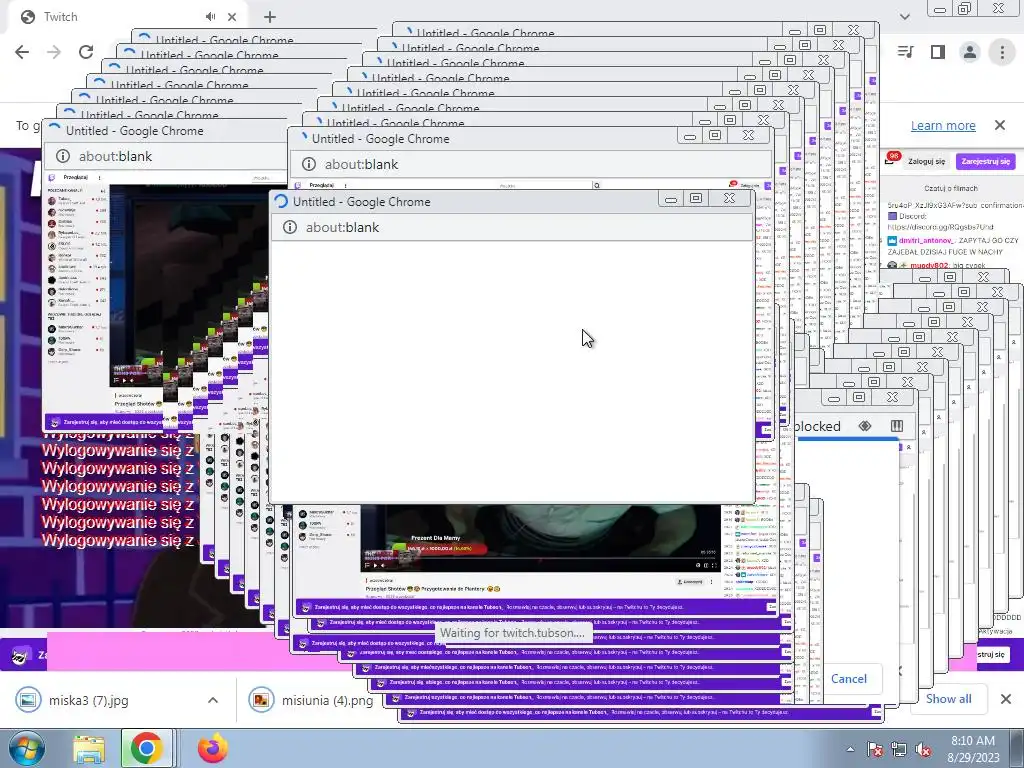Toggle theater mode in the Twitch popup player

pyautogui.click(x=706, y=566)
